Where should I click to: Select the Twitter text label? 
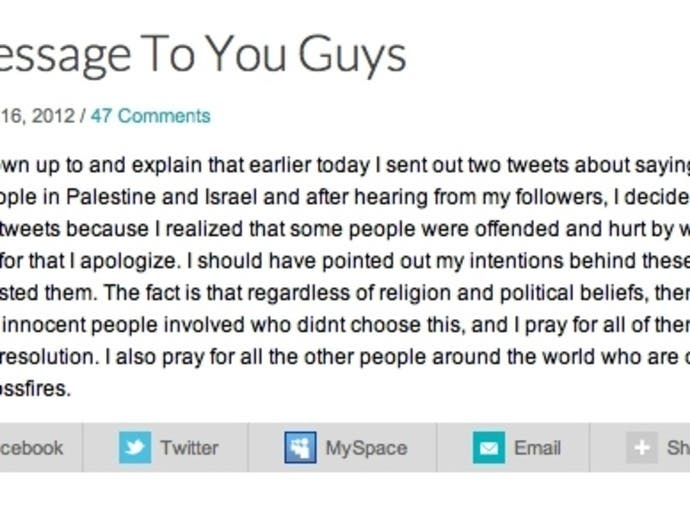pyautogui.click(x=189, y=448)
